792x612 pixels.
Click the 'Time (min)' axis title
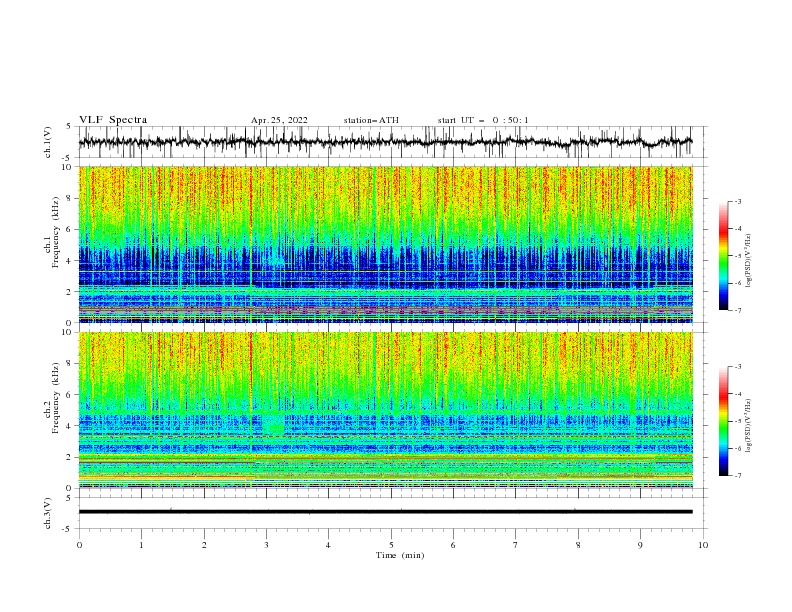(400, 555)
